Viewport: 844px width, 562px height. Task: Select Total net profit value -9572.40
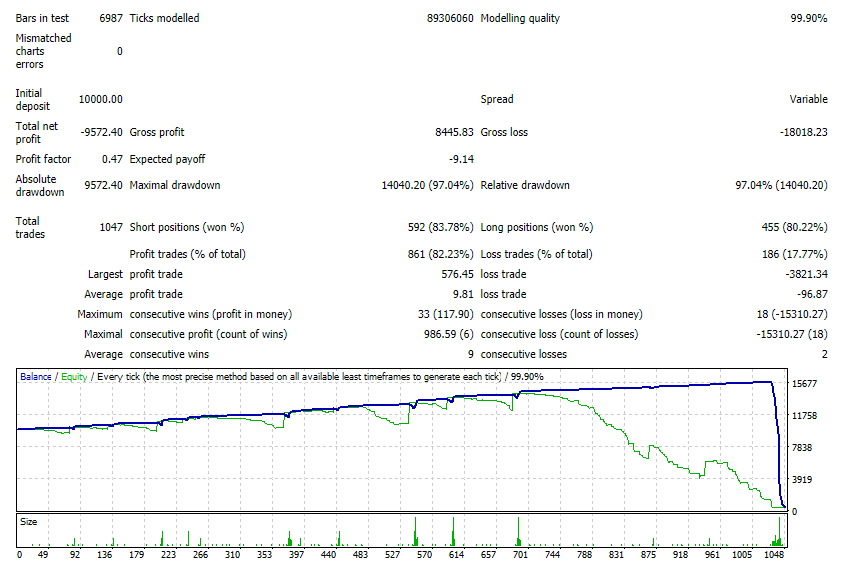[102, 132]
